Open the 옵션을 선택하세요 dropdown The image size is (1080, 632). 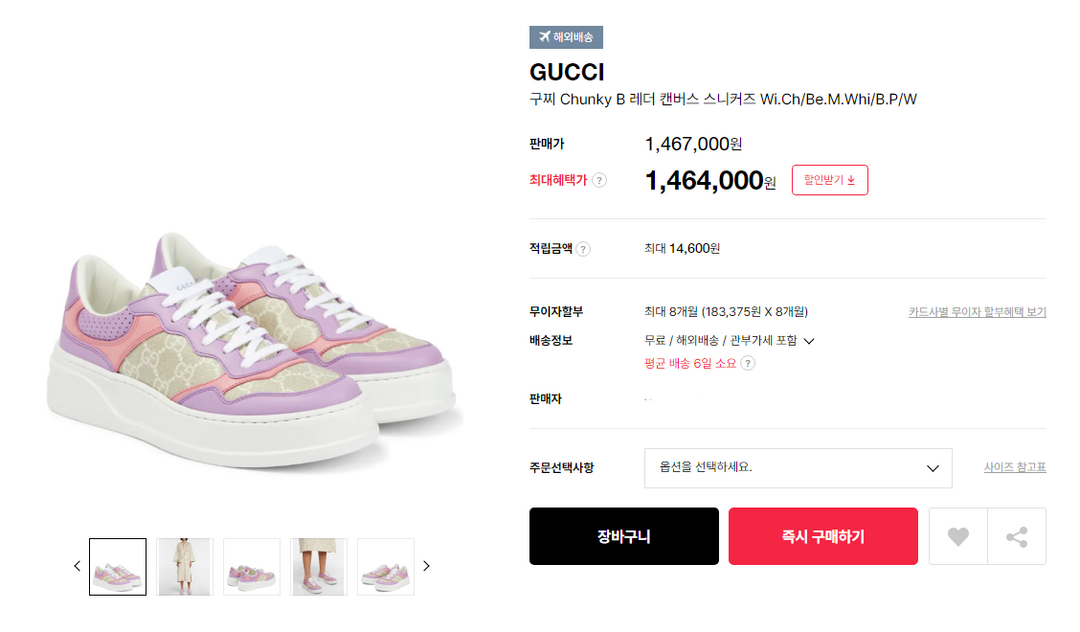tap(797, 468)
